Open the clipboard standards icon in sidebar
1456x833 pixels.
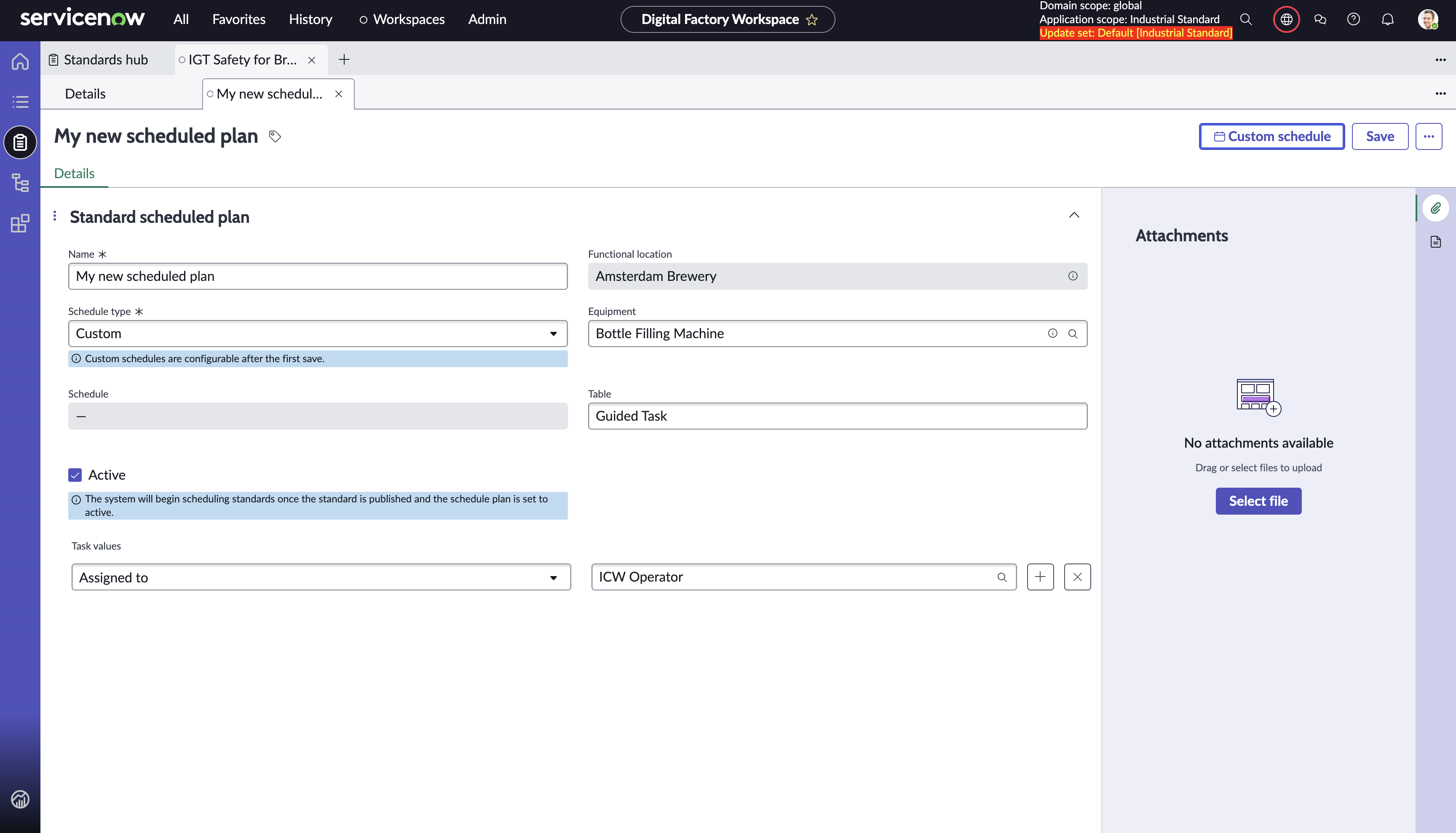[20, 142]
